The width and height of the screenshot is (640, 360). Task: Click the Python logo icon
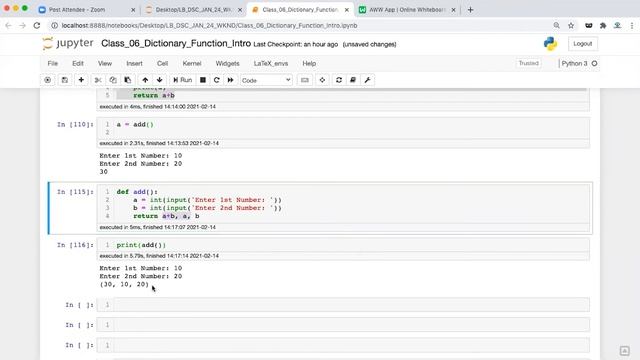550,44
